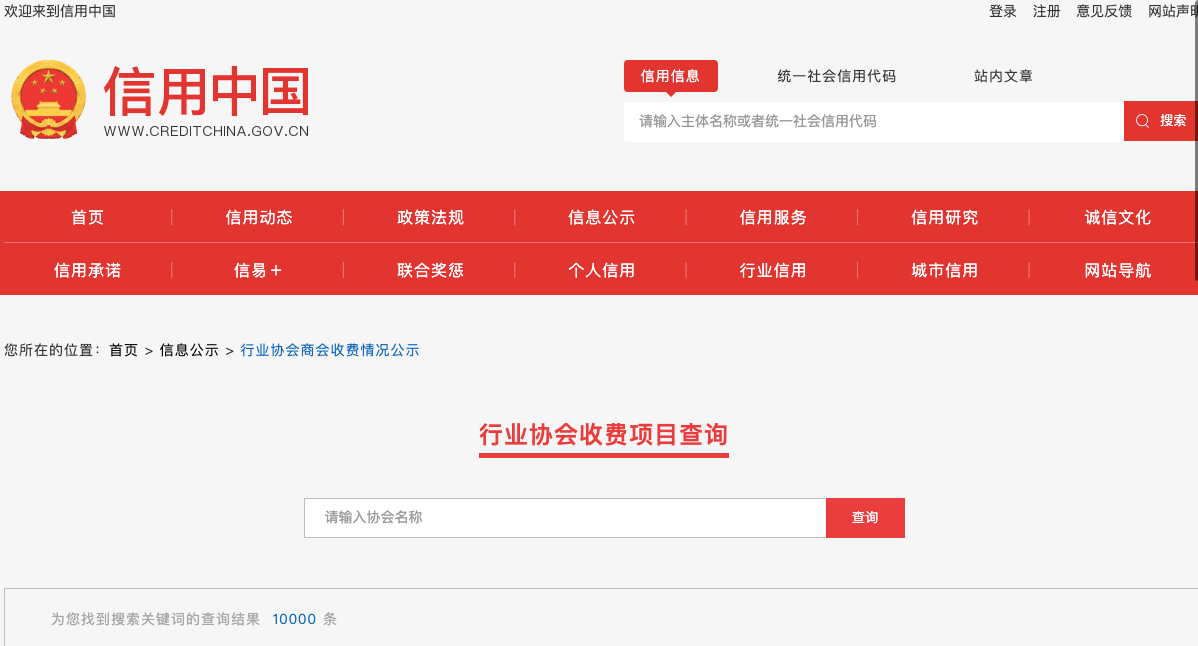Open 城市信用 navigation item
The height and width of the screenshot is (646, 1198).
click(x=944, y=270)
